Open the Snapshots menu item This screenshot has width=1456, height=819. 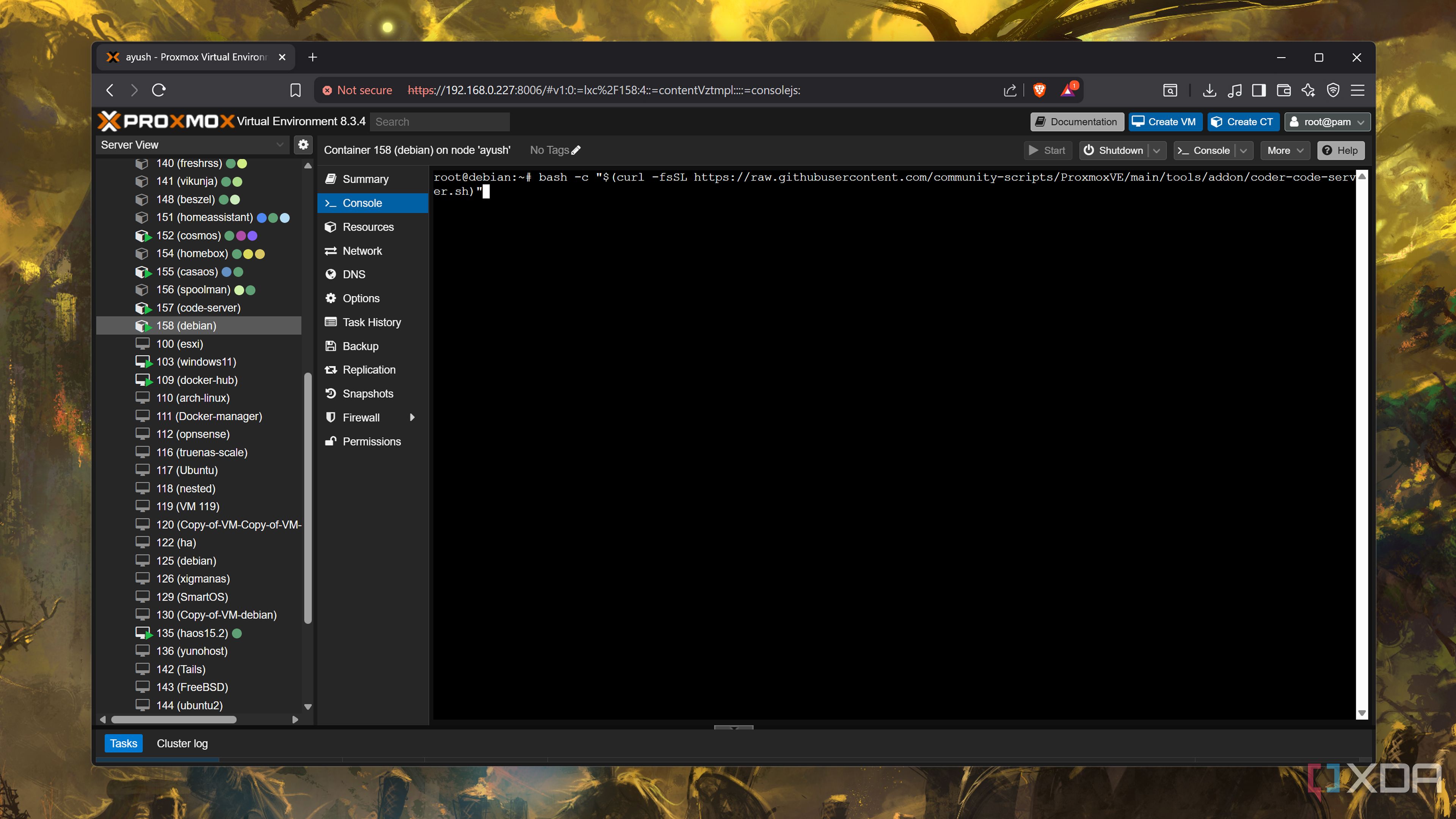click(x=367, y=394)
